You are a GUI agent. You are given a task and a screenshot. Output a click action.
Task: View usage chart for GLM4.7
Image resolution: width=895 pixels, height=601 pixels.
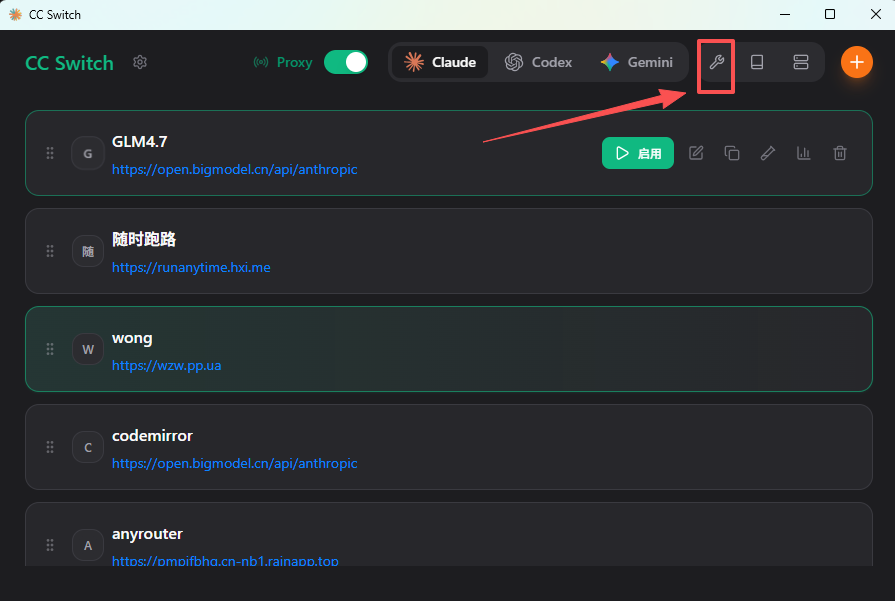tap(804, 153)
